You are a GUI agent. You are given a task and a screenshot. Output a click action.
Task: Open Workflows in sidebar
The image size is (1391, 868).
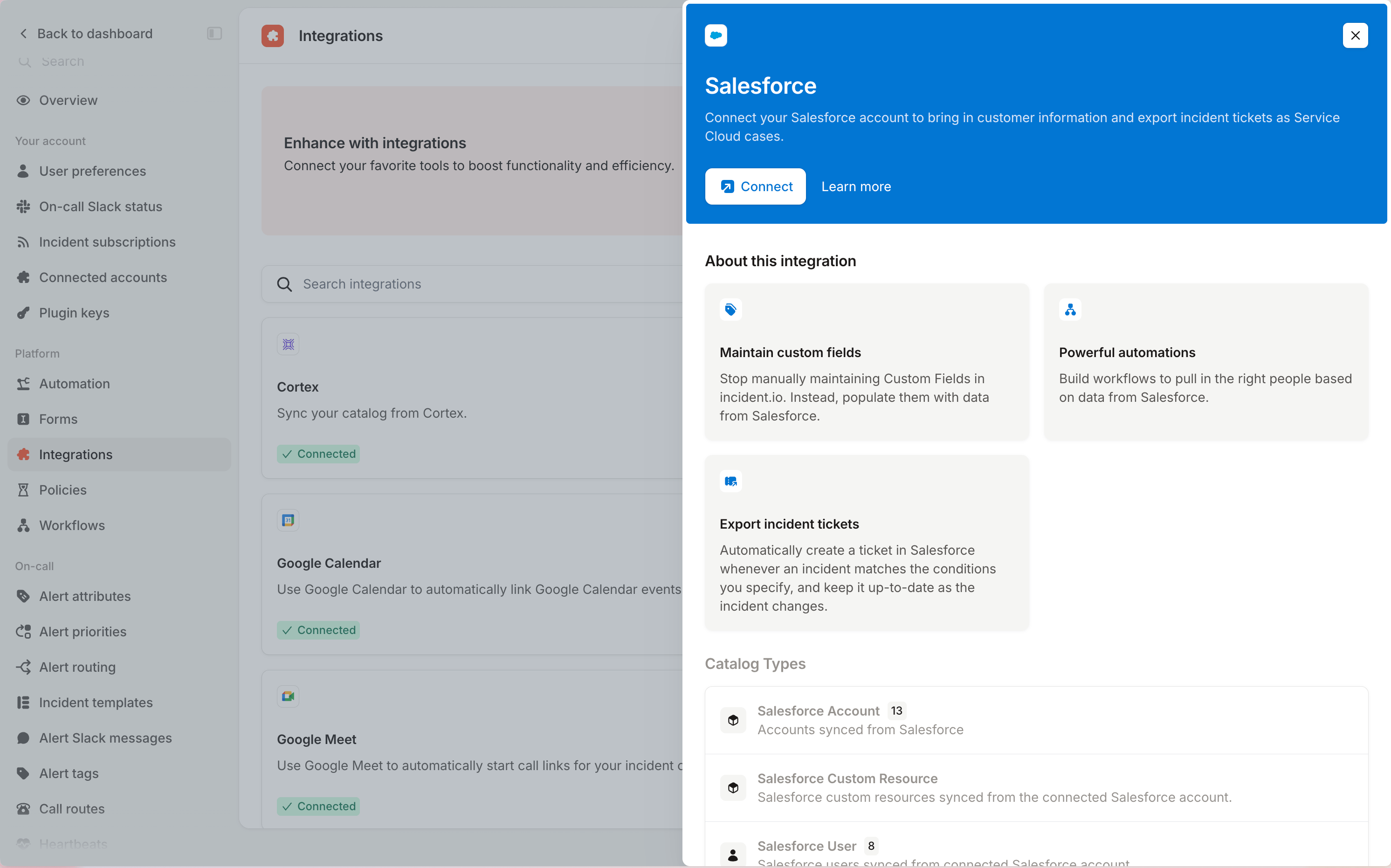tap(119, 525)
